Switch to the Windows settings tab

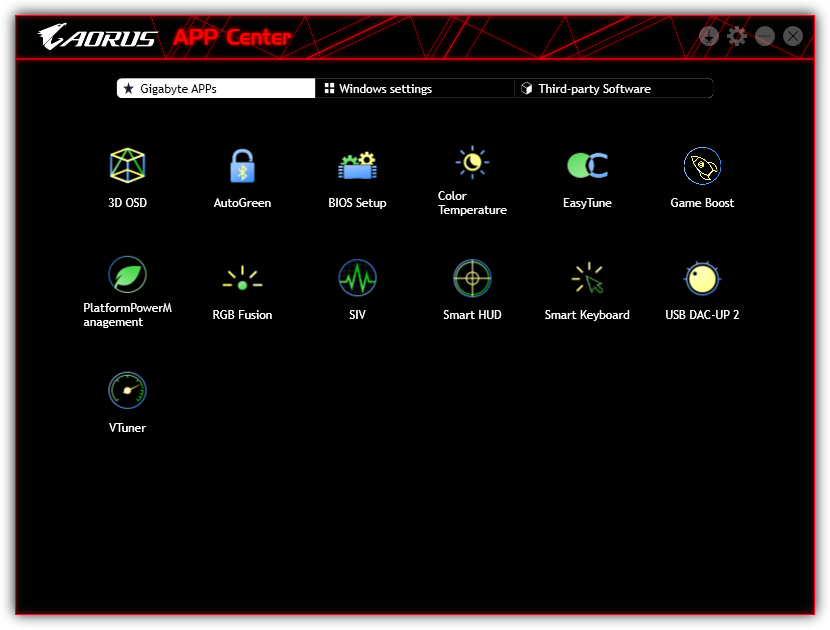415,89
